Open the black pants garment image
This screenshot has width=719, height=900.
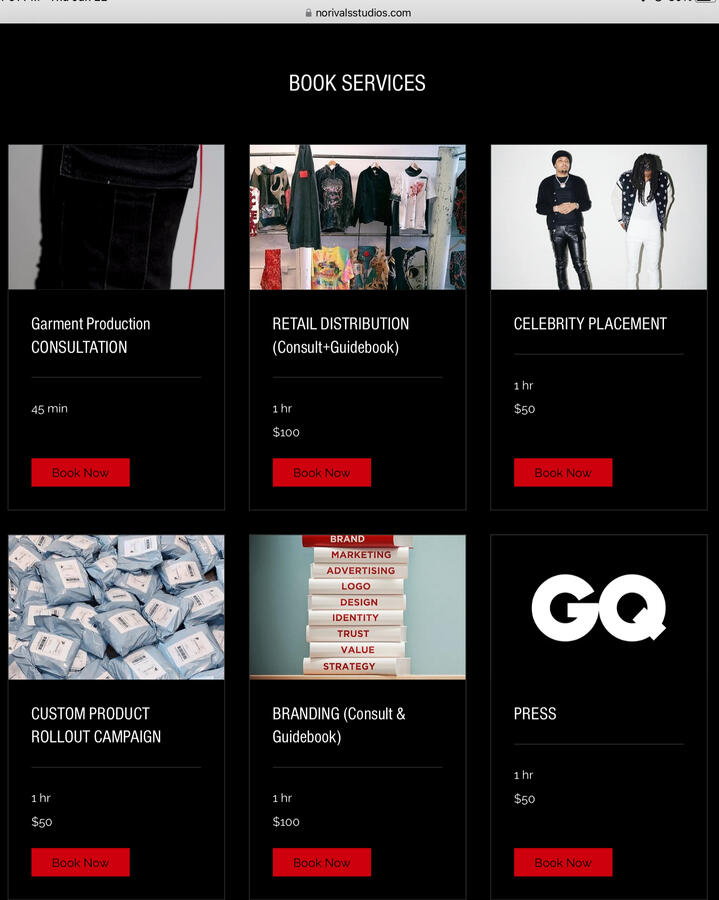click(116, 217)
